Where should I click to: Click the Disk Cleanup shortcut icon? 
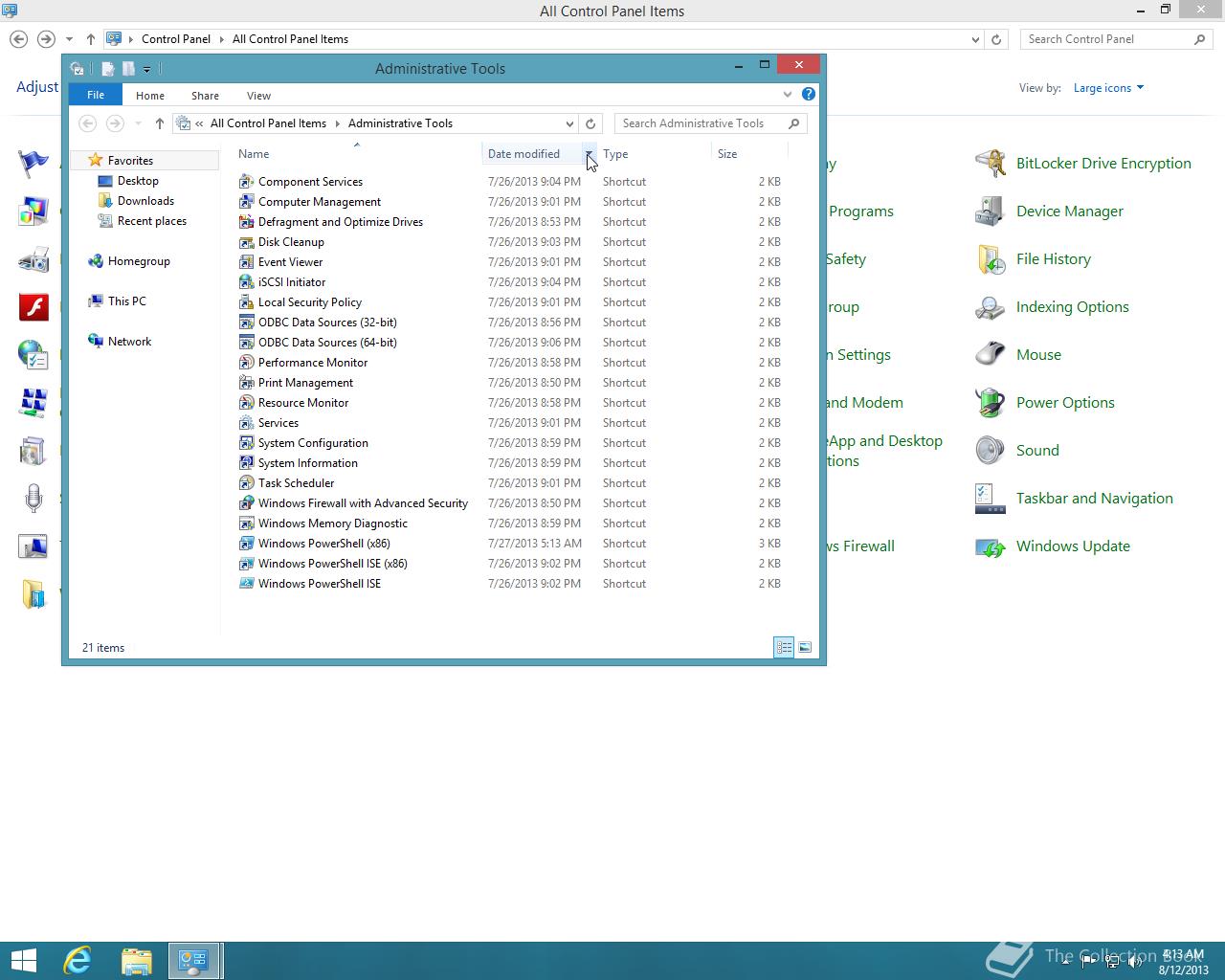pos(246,242)
